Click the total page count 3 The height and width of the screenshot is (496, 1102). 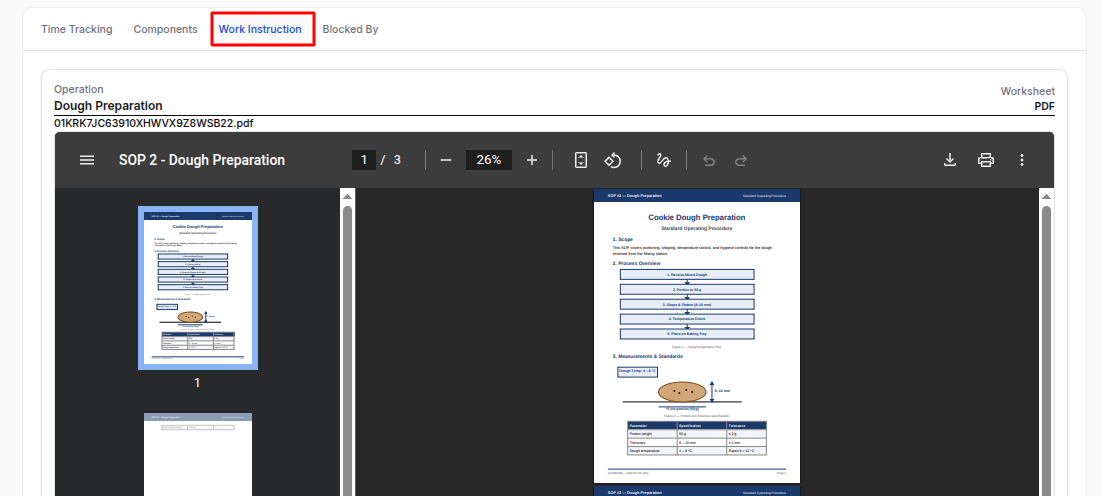(x=397, y=160)
